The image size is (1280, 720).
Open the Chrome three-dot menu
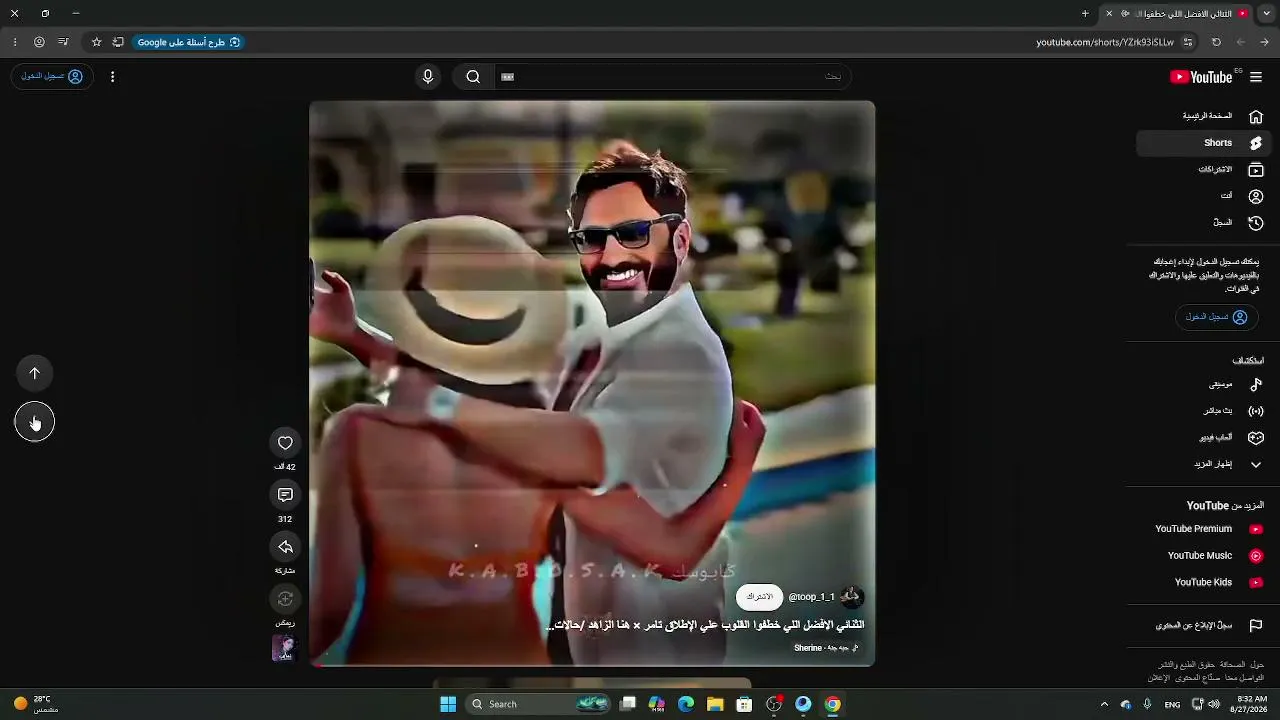[x=14, y=42]
